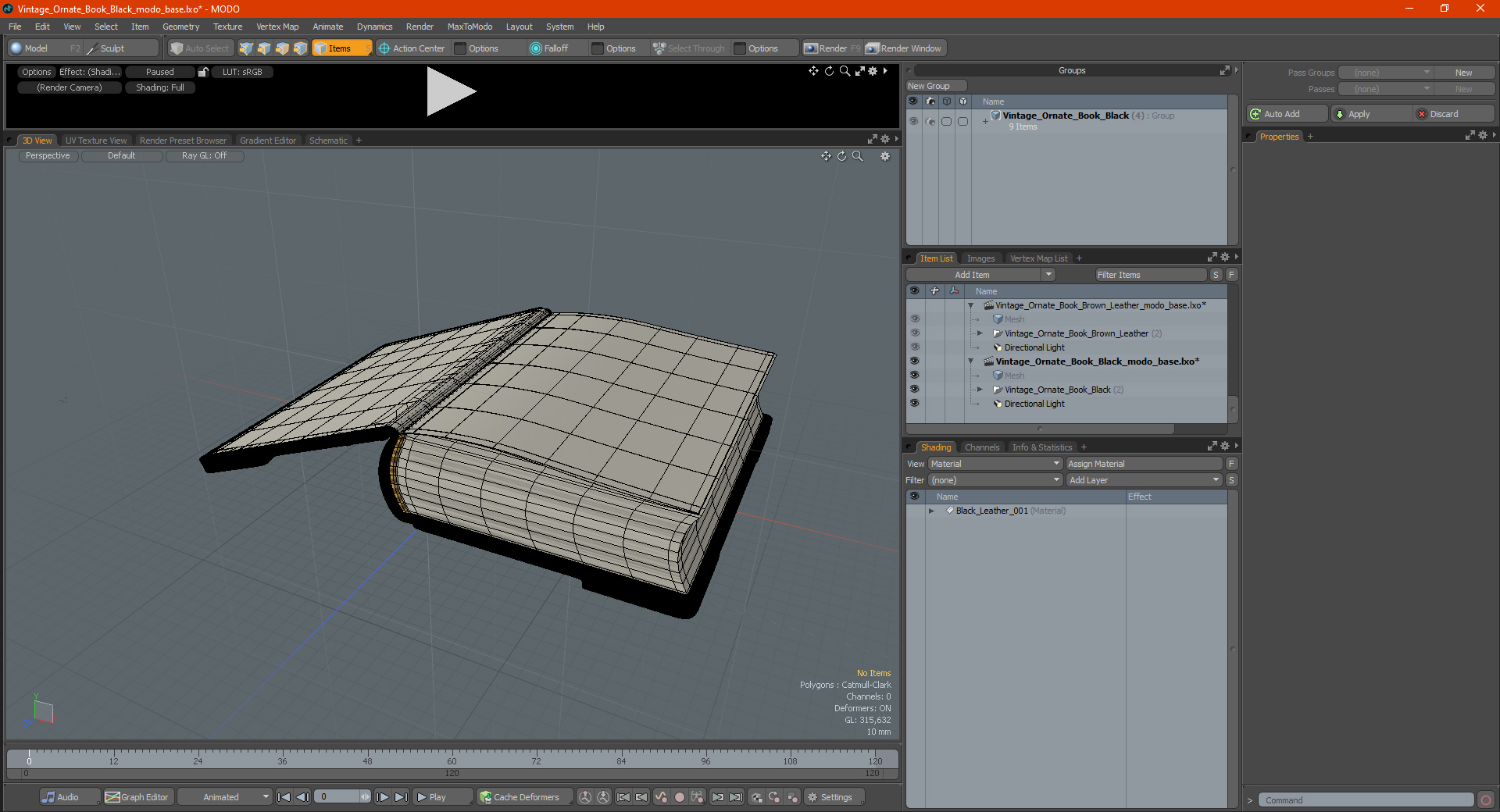Open the Add Layer dropdown
The width and height of the screenshot is (1500, 812).
1145,480
